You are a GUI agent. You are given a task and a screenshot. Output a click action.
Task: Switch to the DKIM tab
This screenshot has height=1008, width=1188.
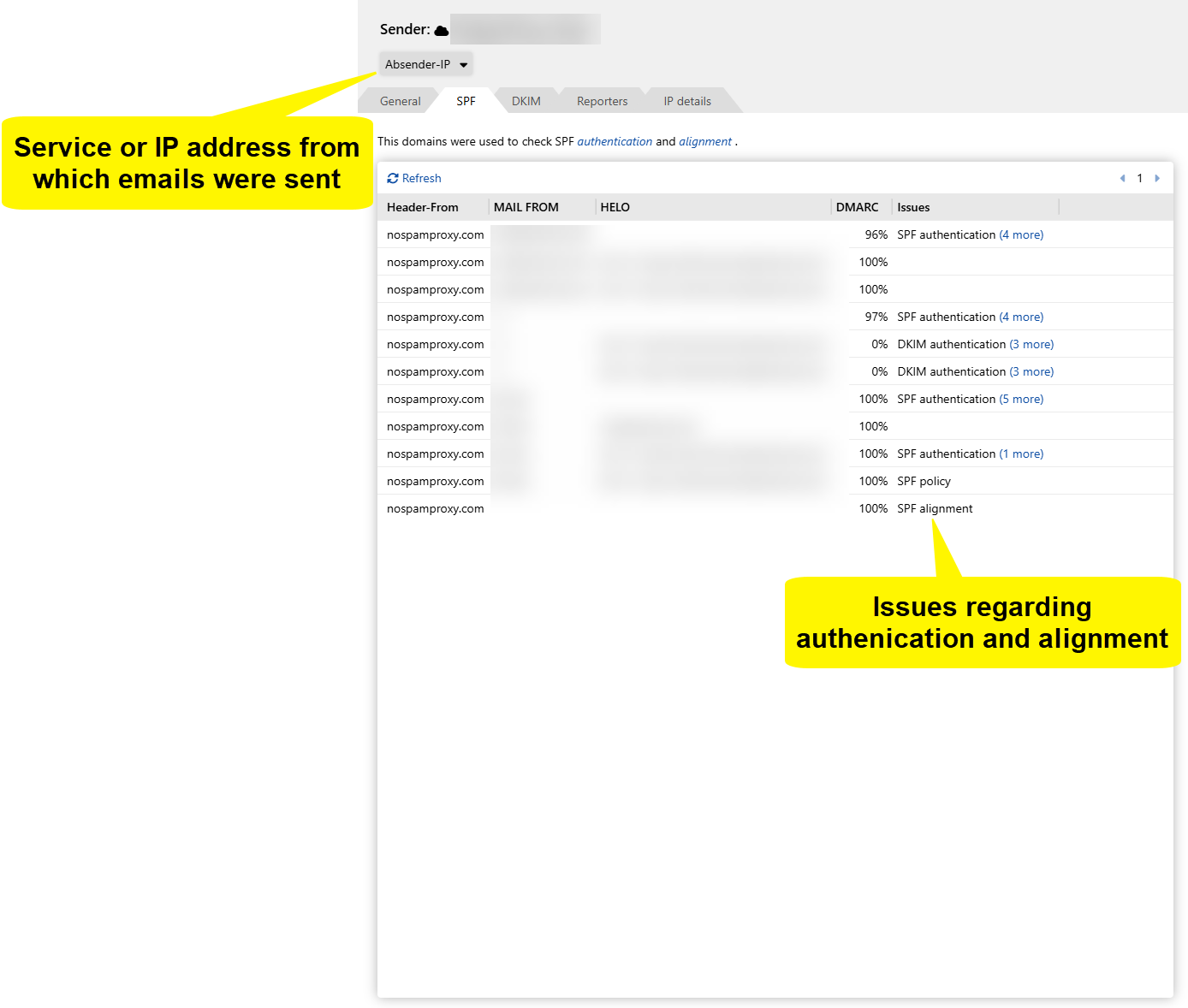(526, 101)
